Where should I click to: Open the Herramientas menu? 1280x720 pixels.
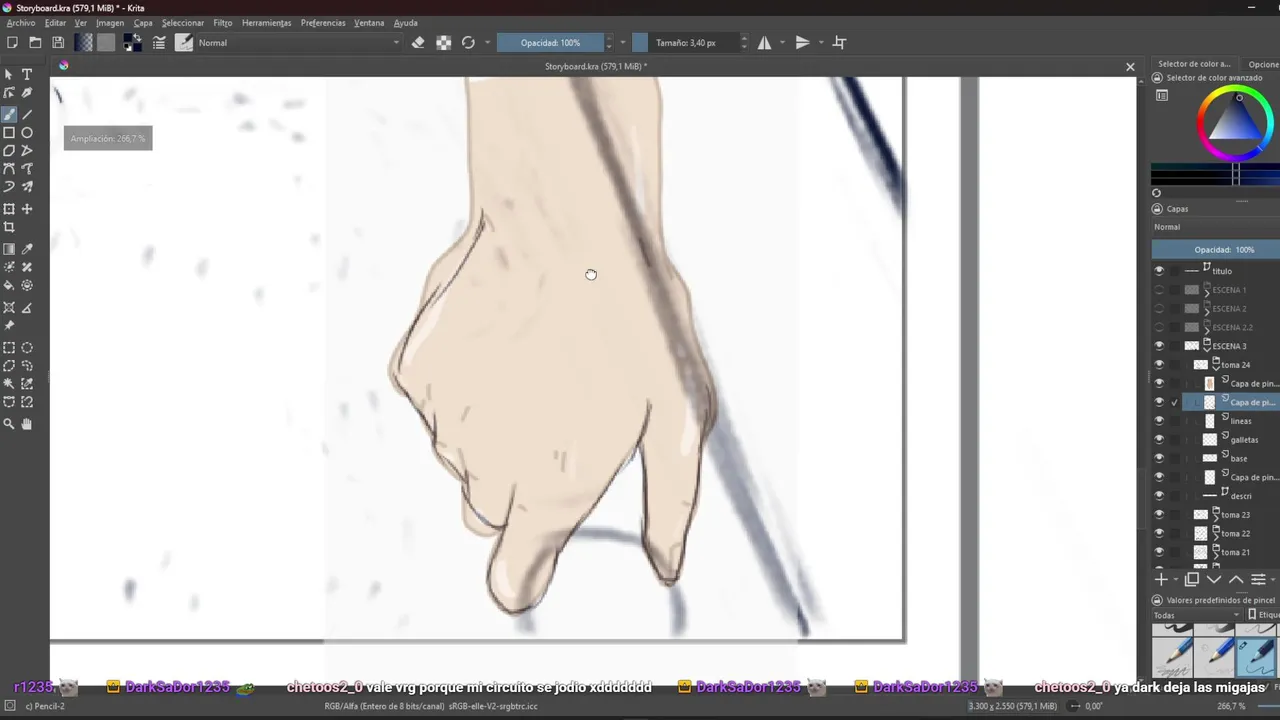pyautogui.click(x=266, y=23)
